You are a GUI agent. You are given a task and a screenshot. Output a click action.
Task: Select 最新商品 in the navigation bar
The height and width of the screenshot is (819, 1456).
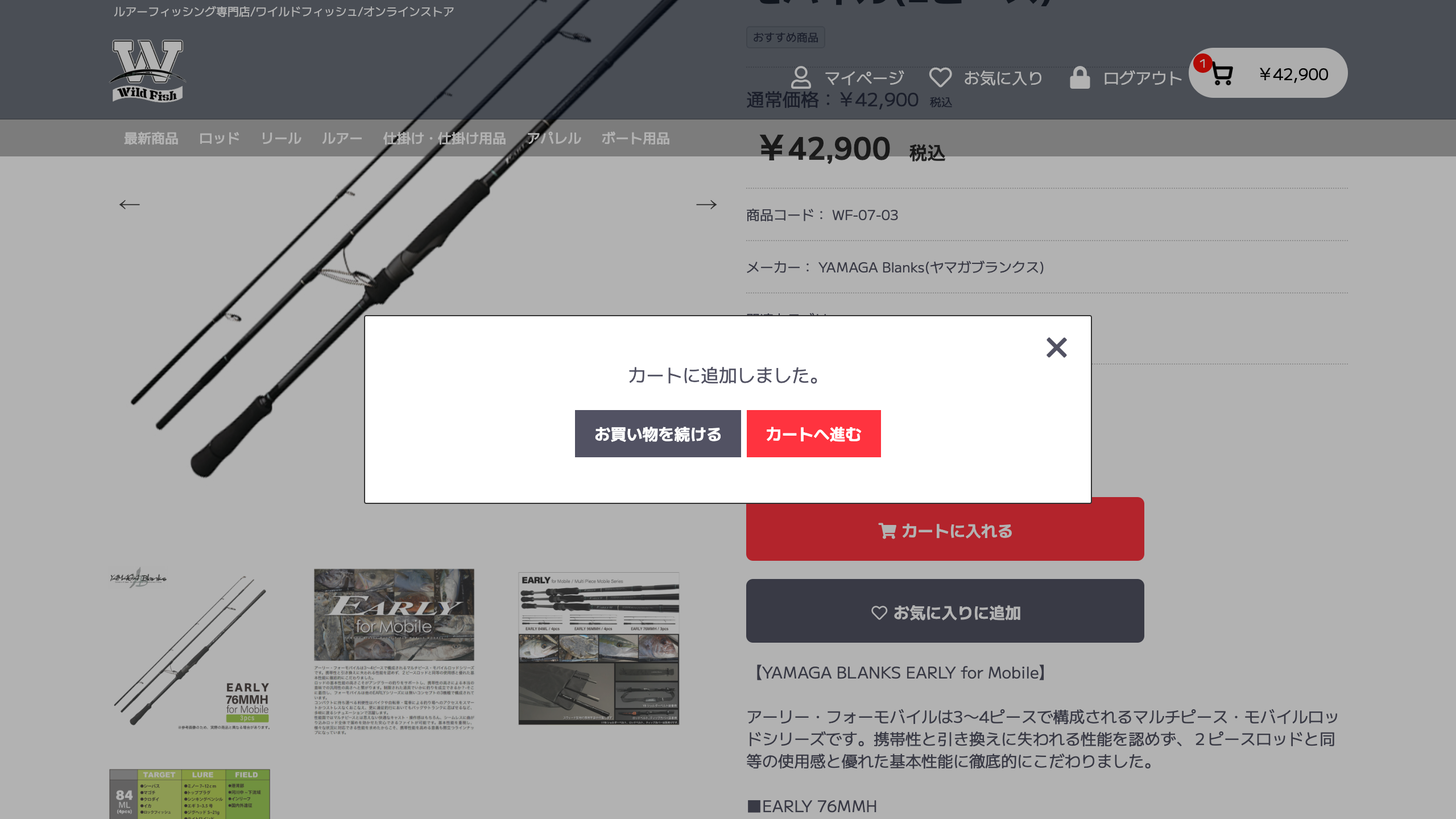coord(150,138)
